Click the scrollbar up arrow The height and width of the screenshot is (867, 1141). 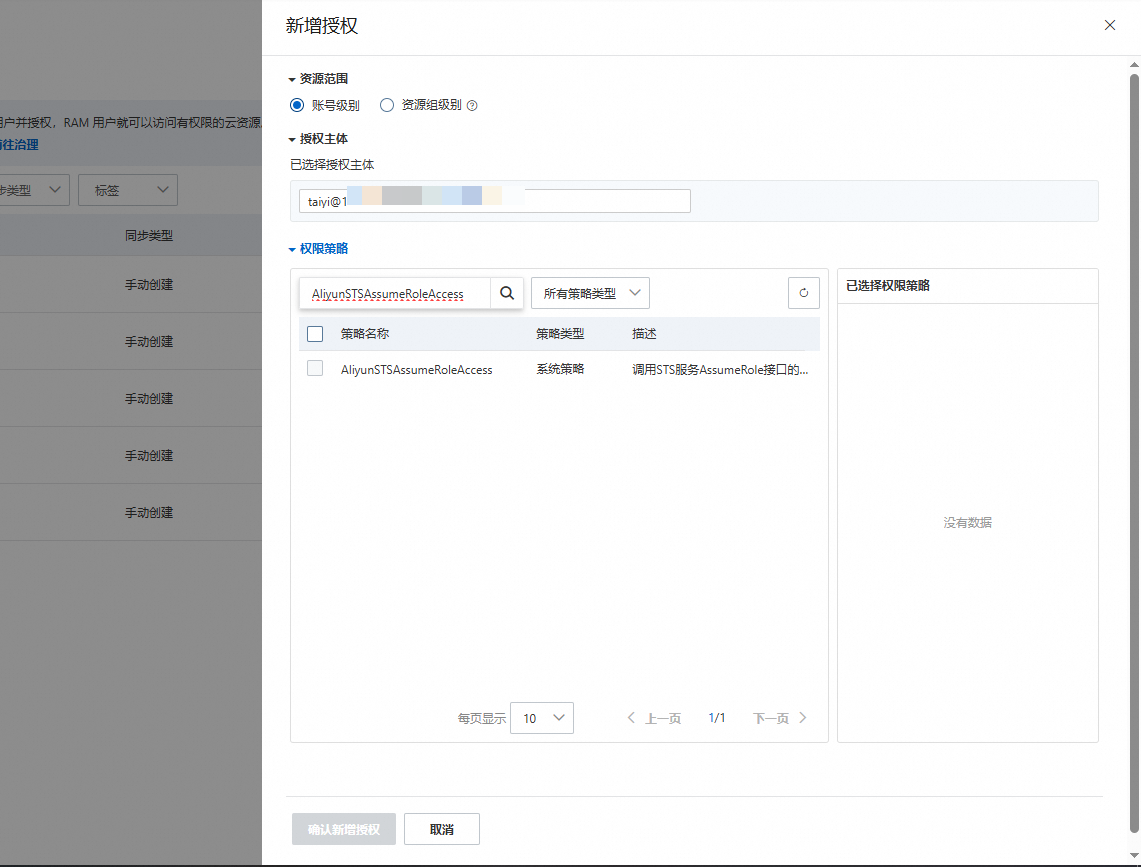pos(1134,65)
